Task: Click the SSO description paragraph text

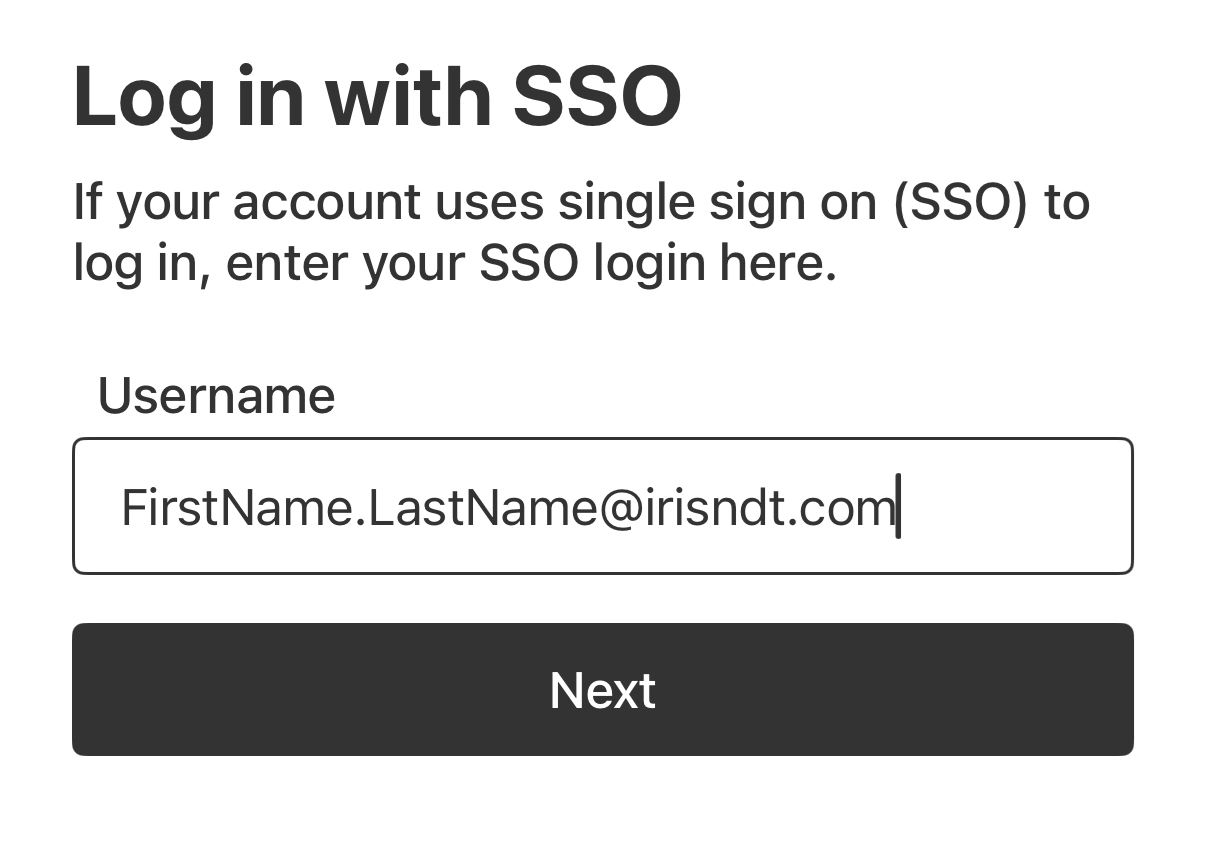Action: point(581,232)
